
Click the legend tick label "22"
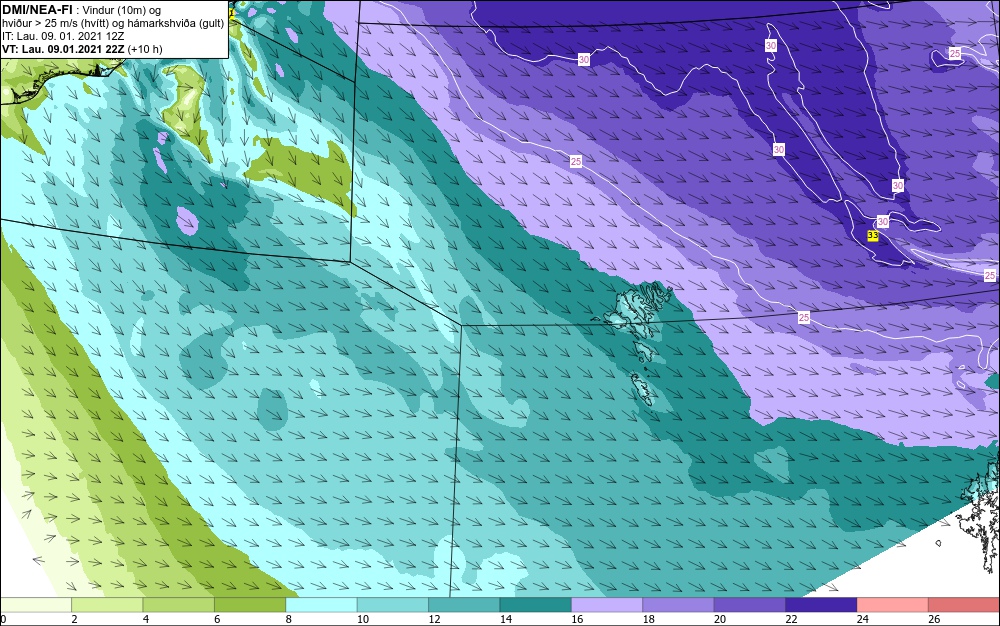point(791,619)
